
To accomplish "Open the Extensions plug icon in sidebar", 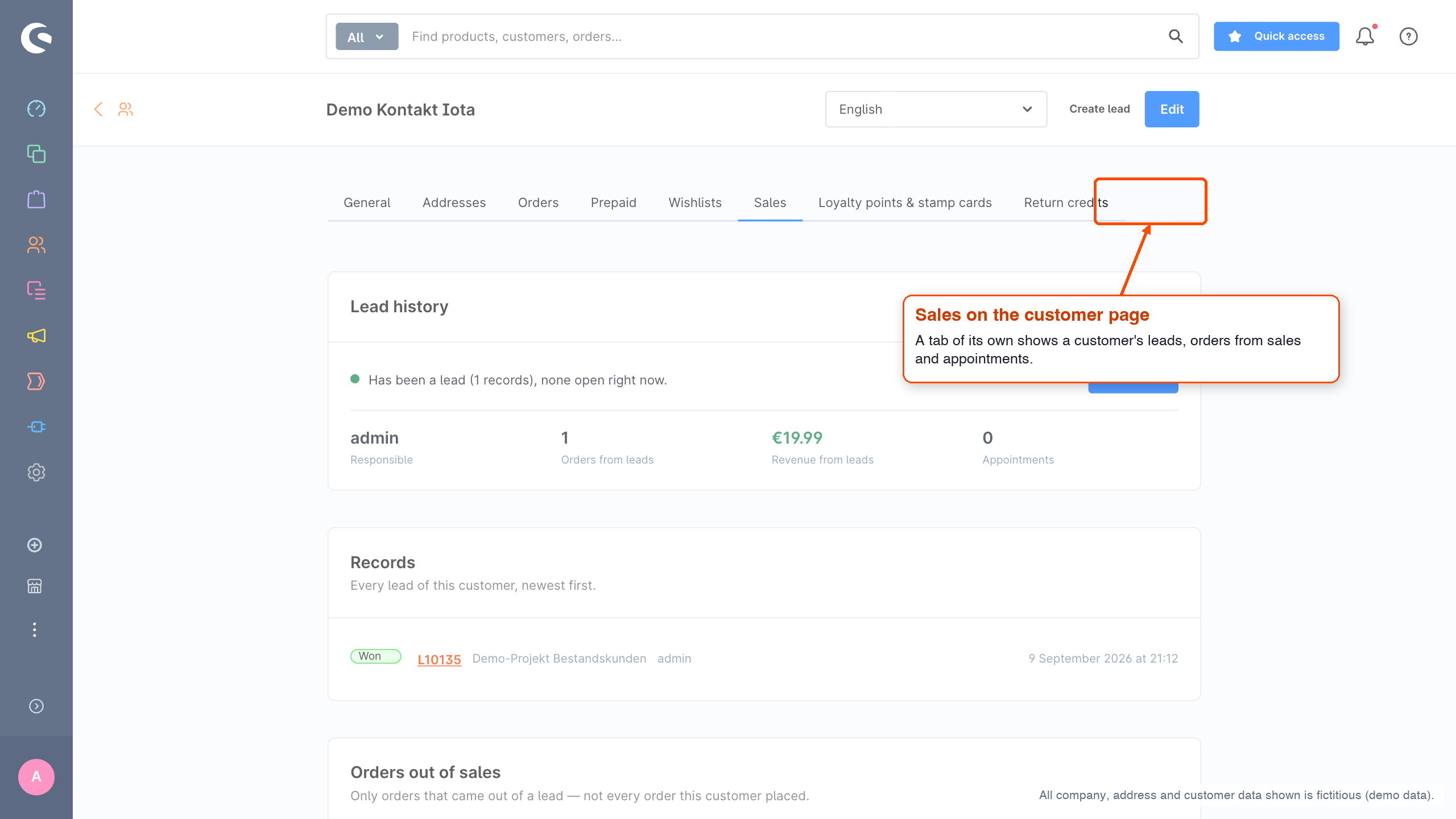I will pos(36,427).
